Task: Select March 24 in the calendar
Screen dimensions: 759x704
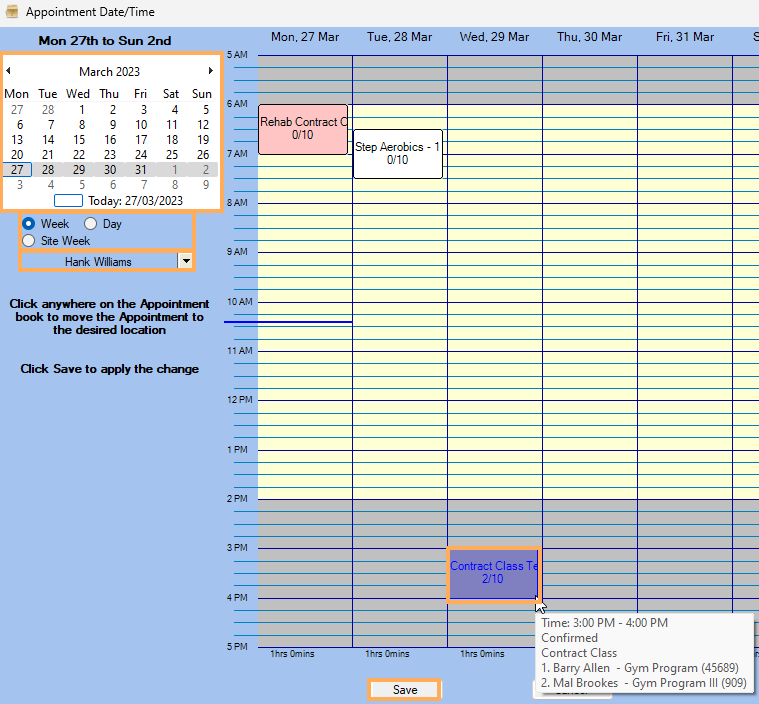Action: tap(141, 155)
